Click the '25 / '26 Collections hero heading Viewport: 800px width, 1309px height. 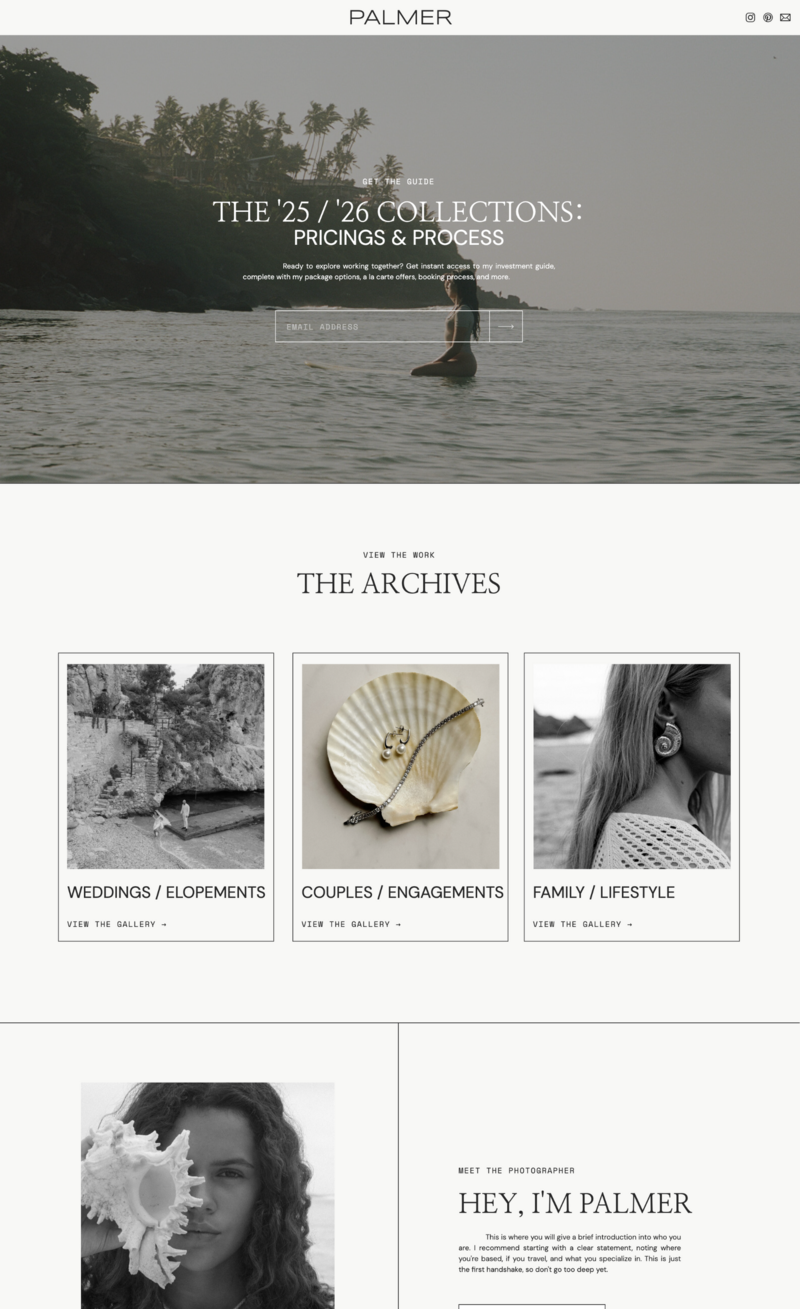(x=398, y=212)
